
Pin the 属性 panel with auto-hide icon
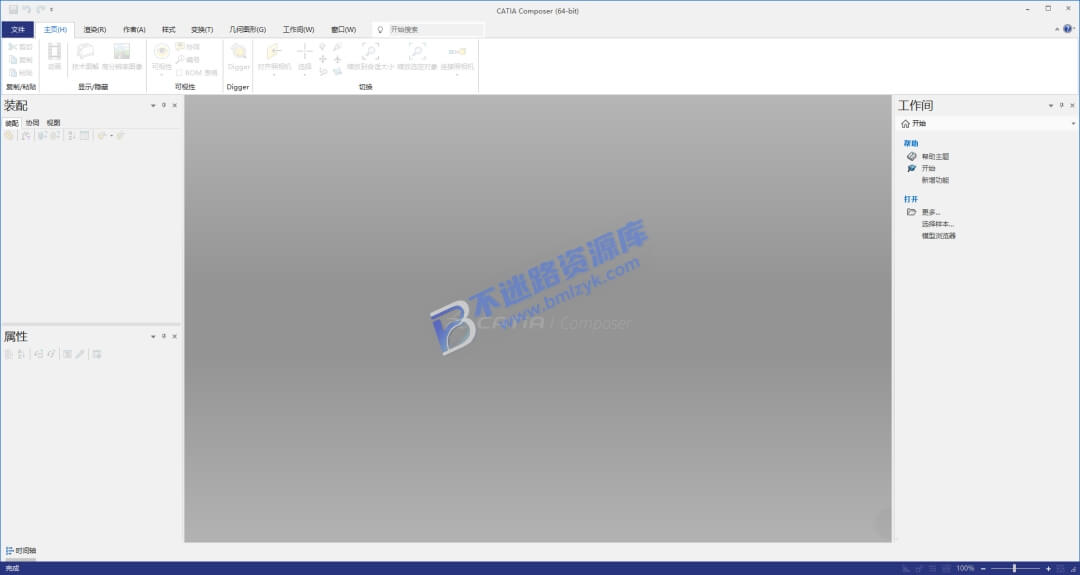coord(164,336)
